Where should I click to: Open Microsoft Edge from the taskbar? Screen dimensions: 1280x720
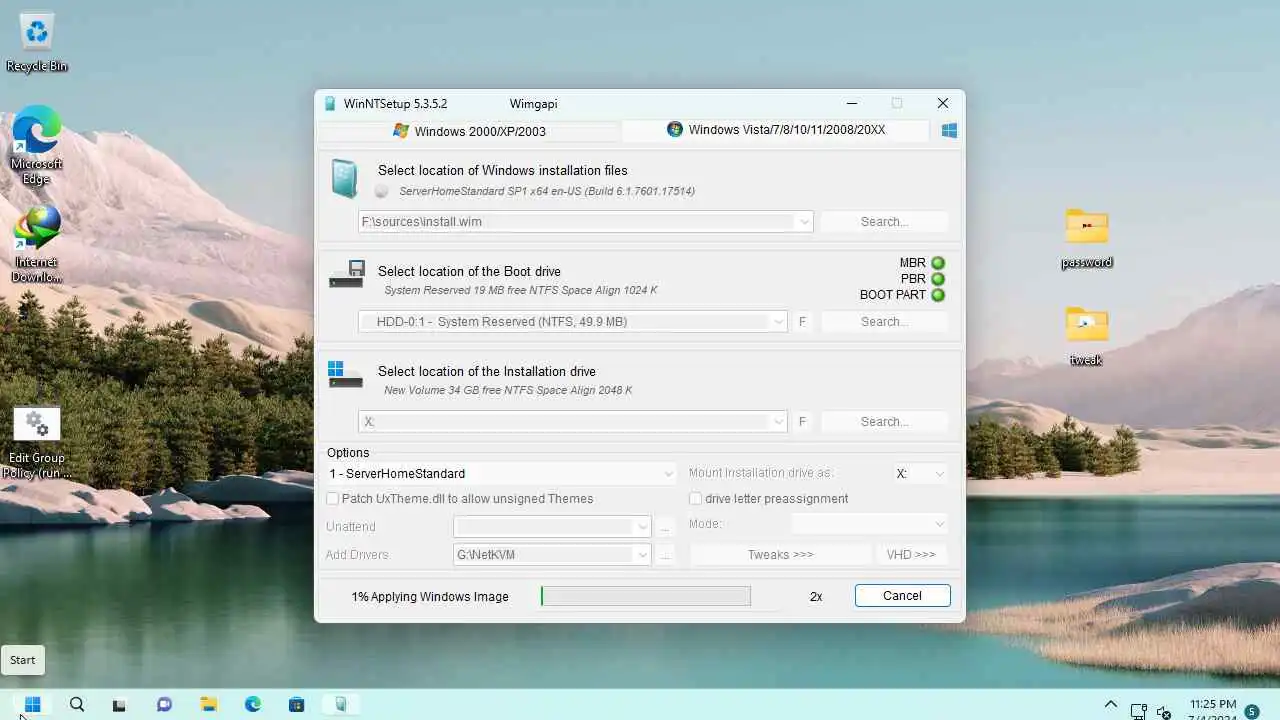click(x=253, y=704)
